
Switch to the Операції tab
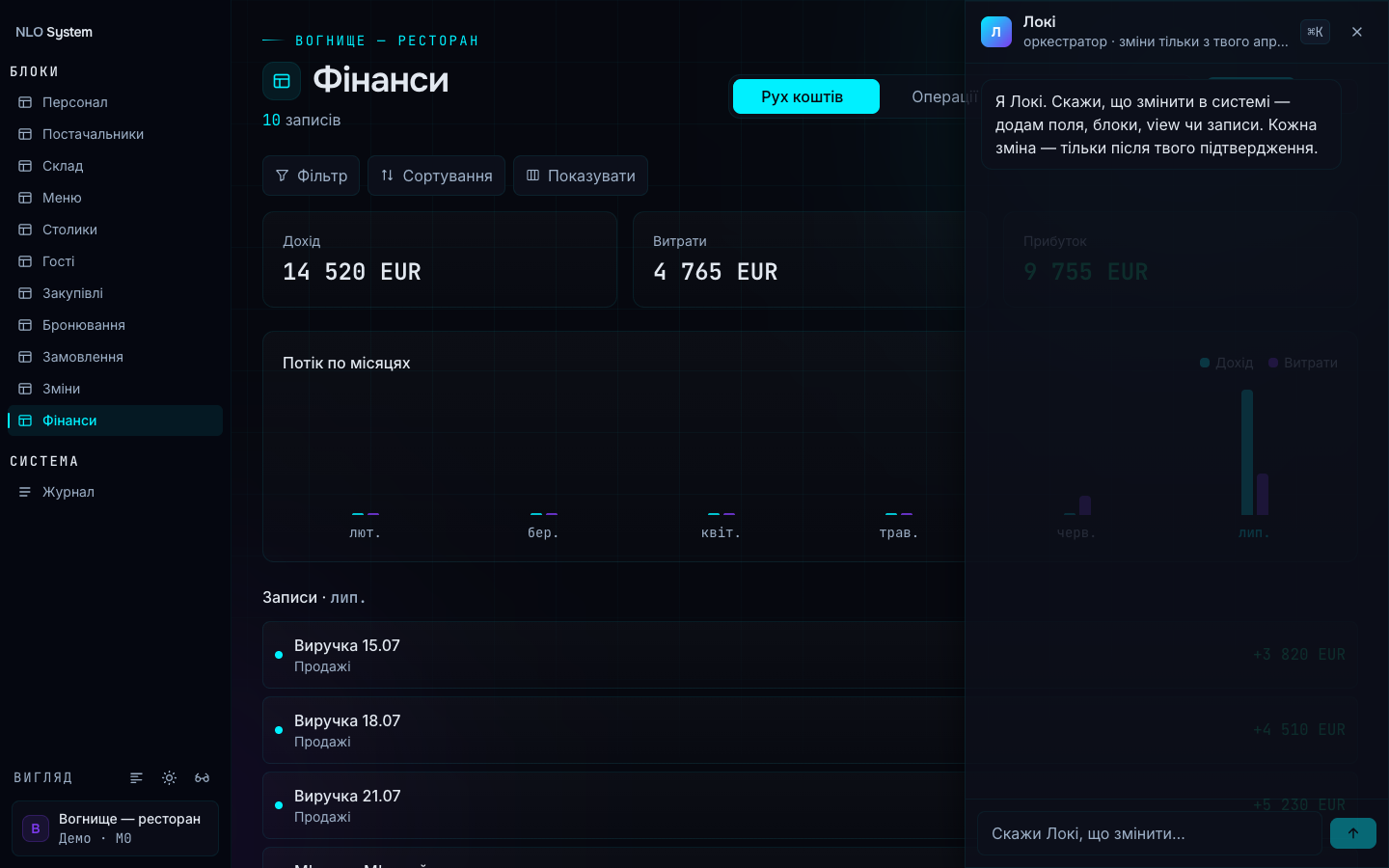(943, 96)
